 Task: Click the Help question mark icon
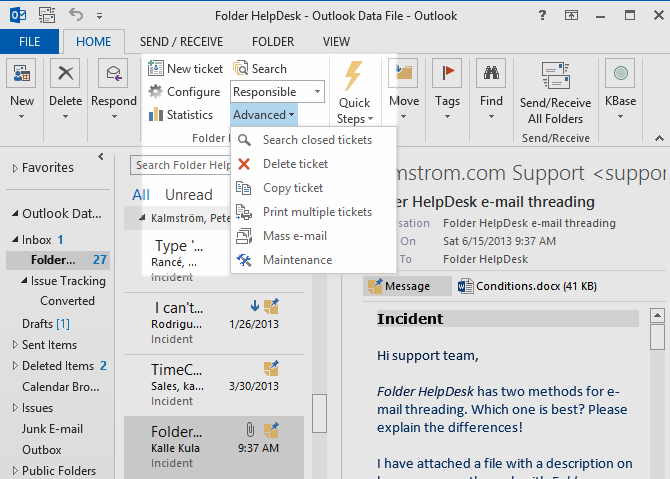[542, 15]
